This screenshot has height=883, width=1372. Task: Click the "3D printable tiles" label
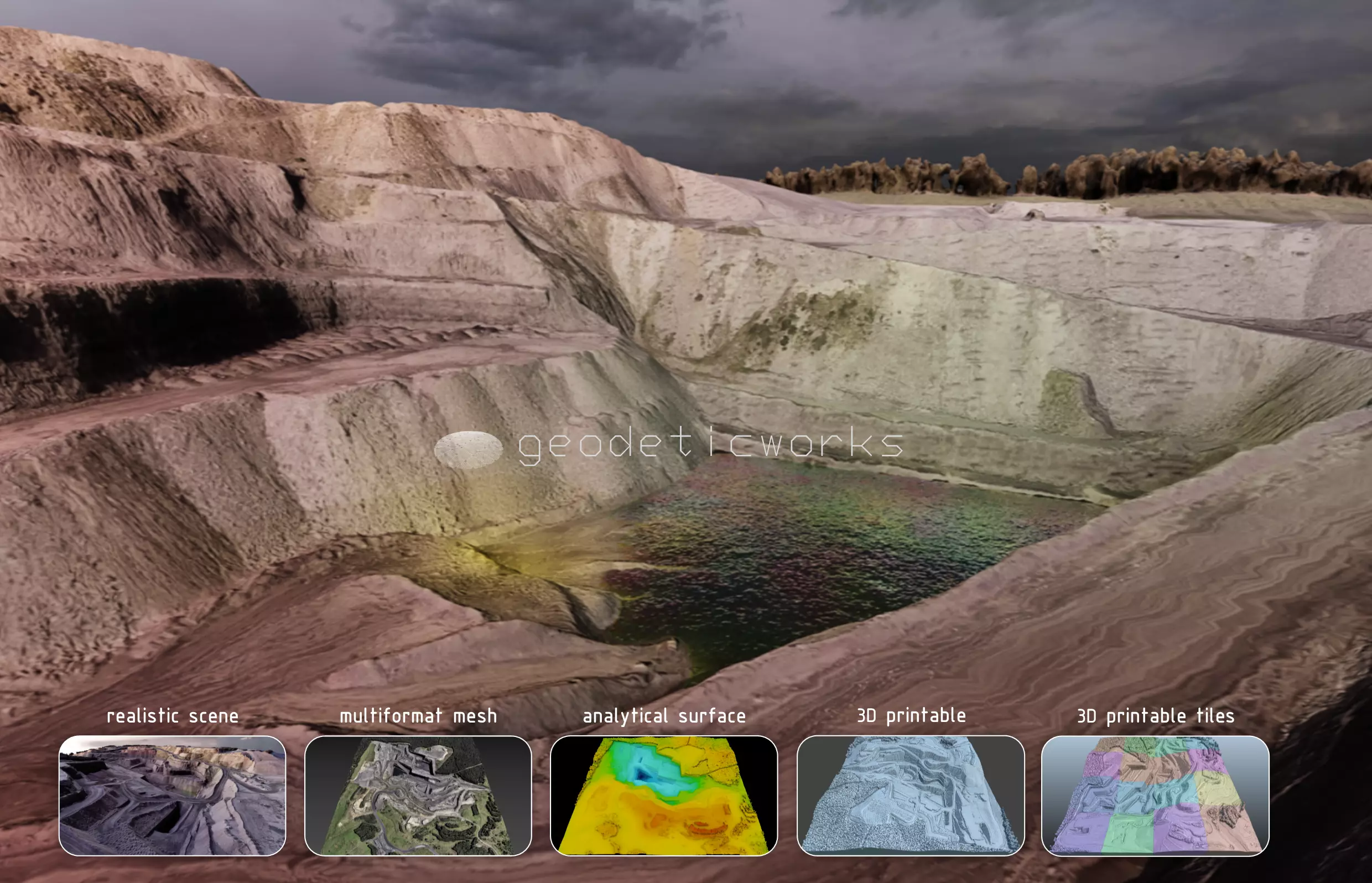coord(1155,715)
